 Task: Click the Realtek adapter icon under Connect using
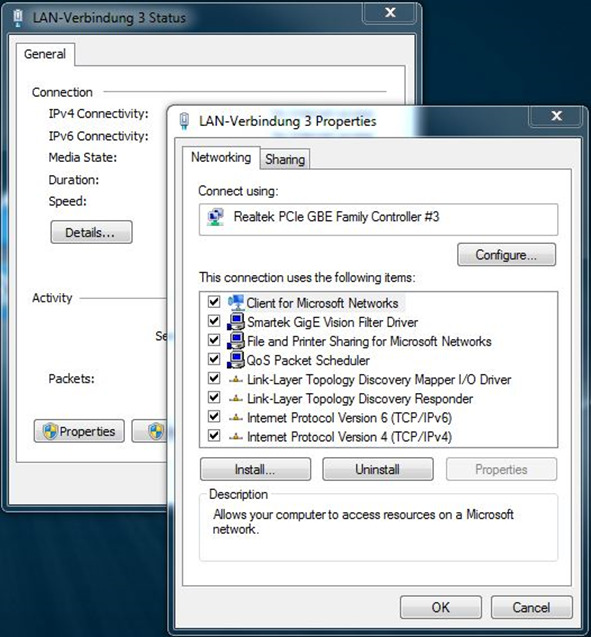click(x=216, y=217)
